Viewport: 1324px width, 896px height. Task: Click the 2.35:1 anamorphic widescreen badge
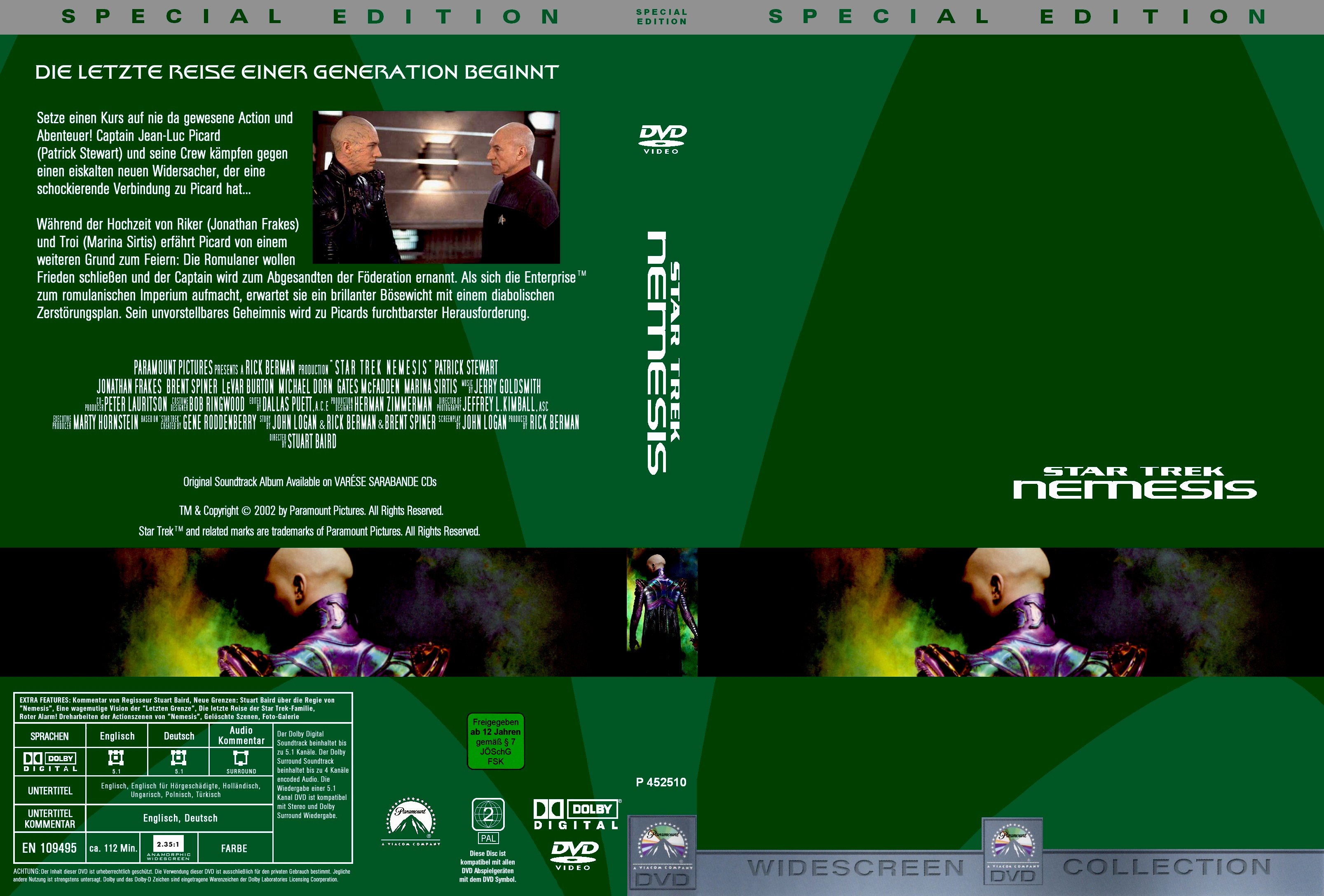point(169,847)
